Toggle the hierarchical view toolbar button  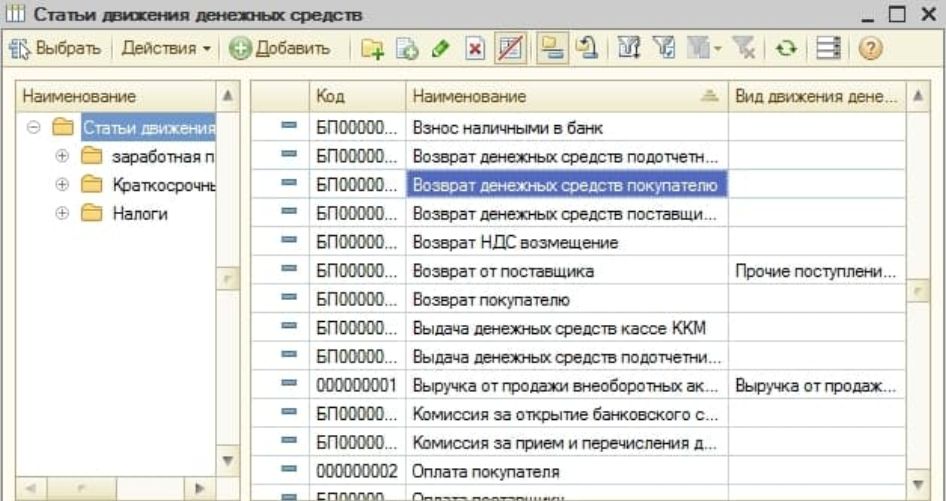pyautogui.click(x=550, y=49)
